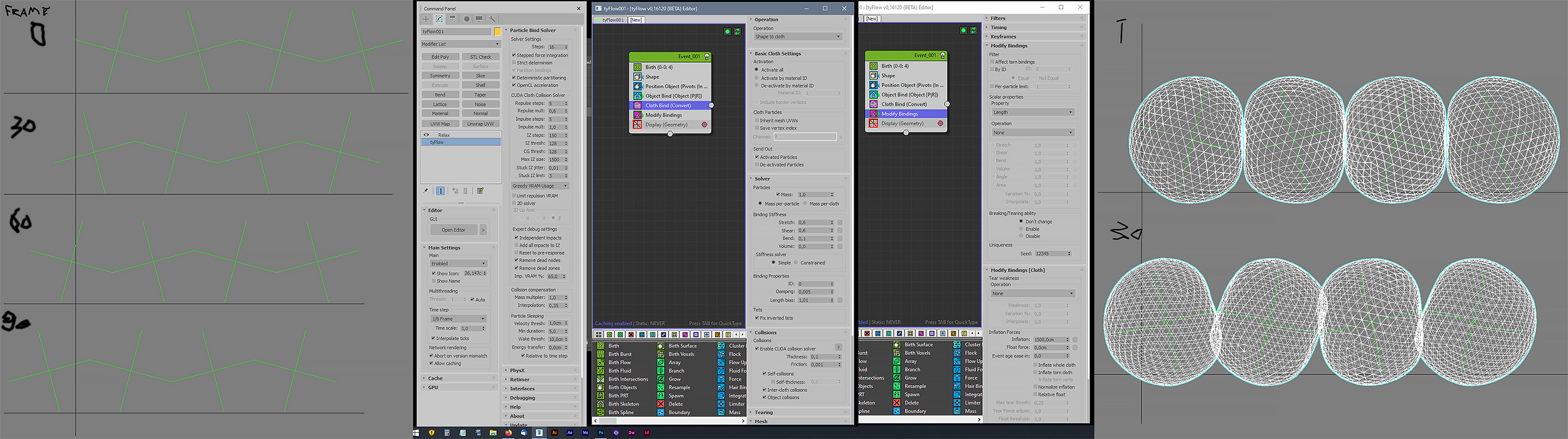Open the Length scalar property dropdown
The height and width of the screenshot is (439, 1568).
tap(1033, 112)
